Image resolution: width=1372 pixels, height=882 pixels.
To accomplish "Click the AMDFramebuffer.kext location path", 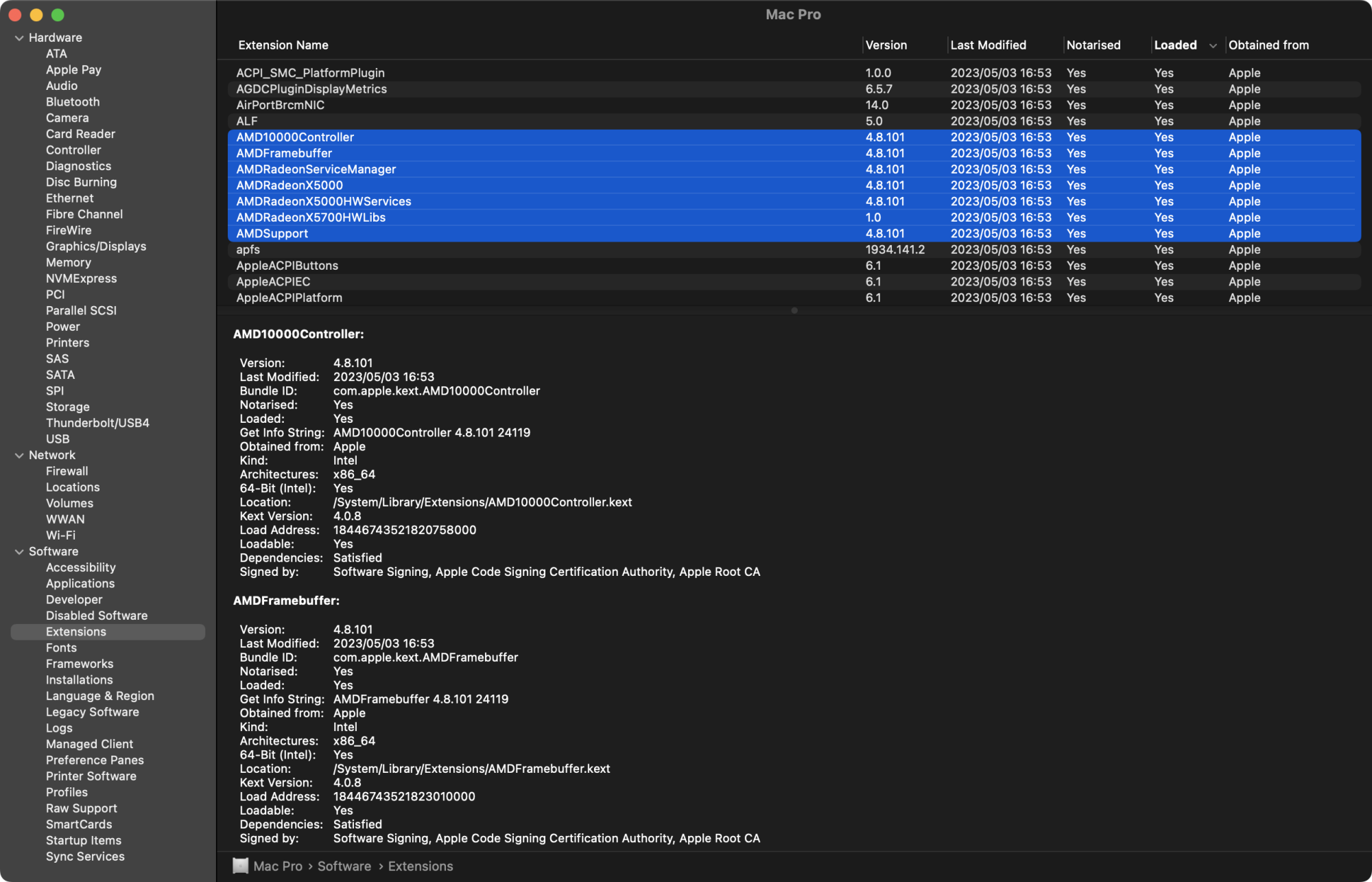I will click(471, 769).
